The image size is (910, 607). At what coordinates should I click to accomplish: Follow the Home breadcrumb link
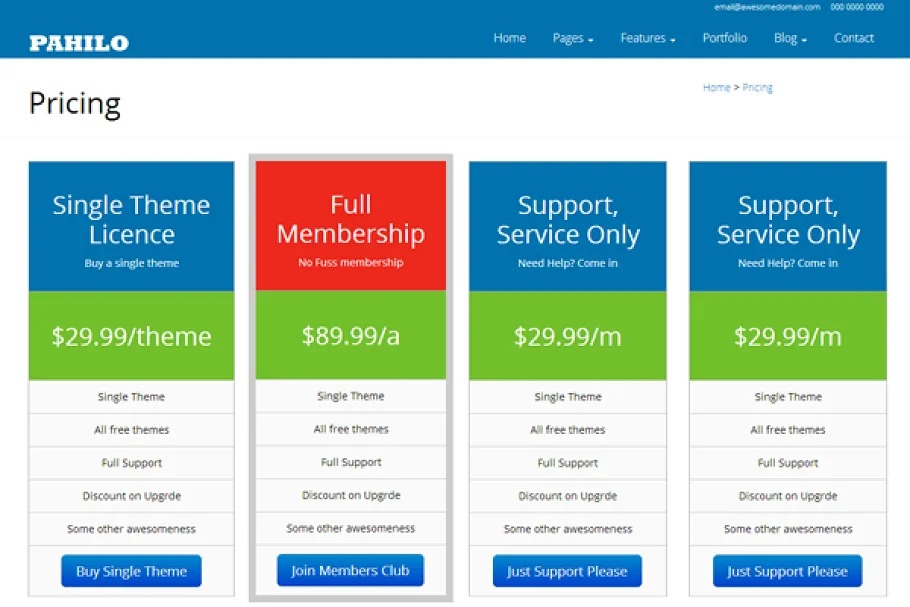pyautogui.click(x=716, y=88)
